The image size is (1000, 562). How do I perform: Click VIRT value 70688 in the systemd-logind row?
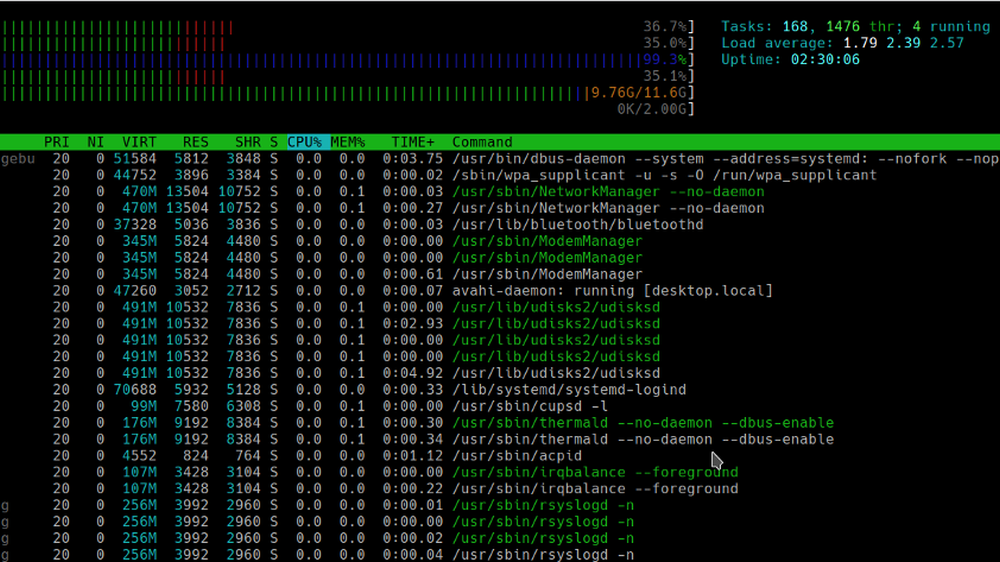pos(135,390)
